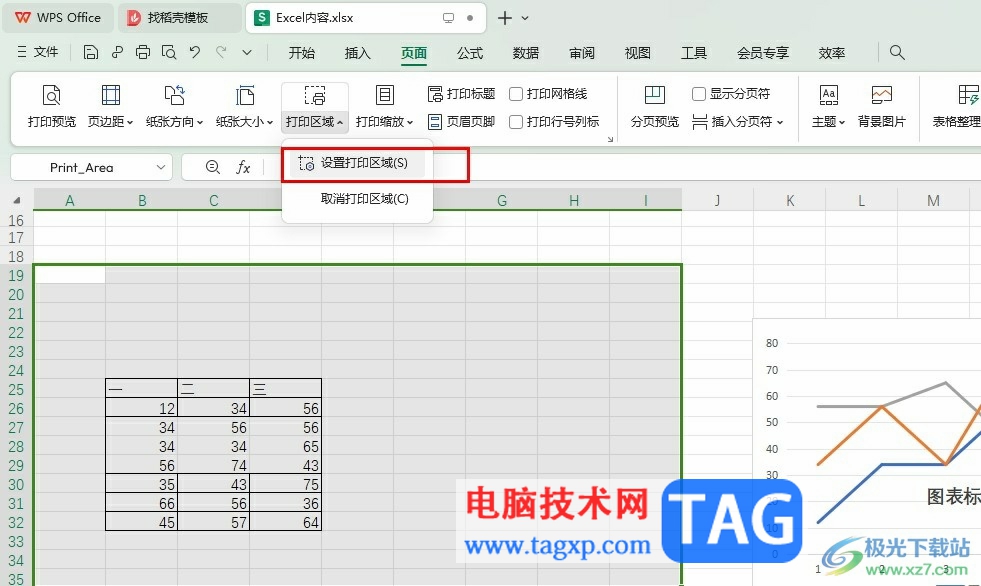This screenshot has width=981, height=586.
Task: Enable Print Gridlines (打印网格线) checkbox
Action: click(x=516, y=94)
